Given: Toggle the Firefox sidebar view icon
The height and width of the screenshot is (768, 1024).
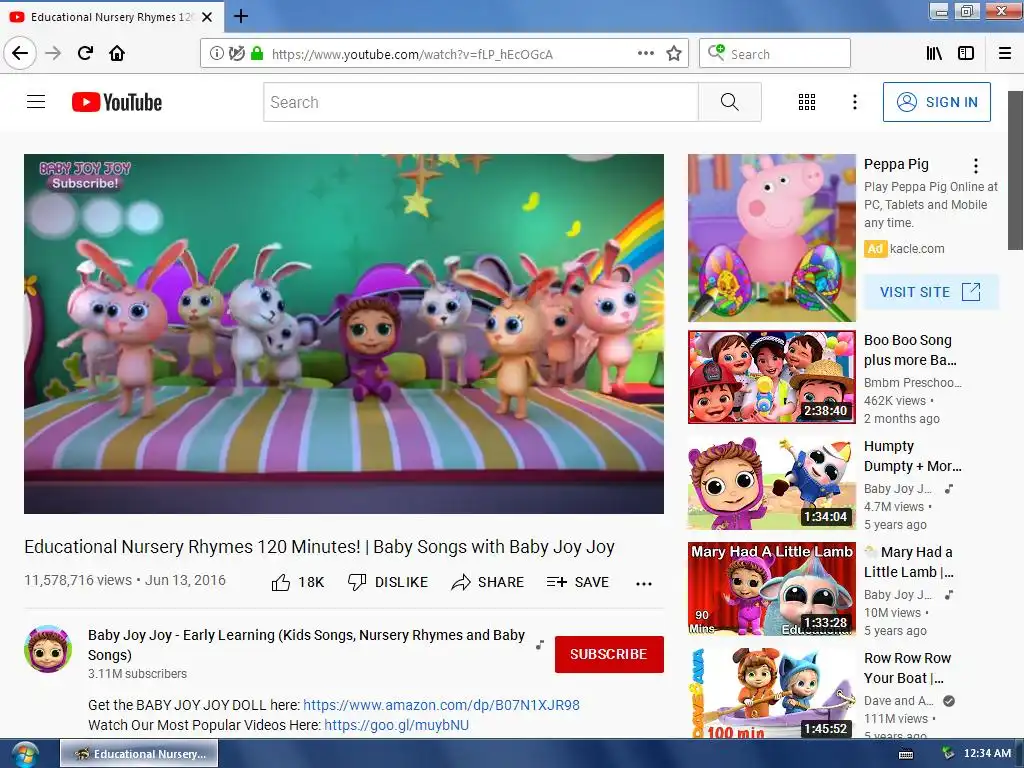Looking at the screenshot, I should [965, 54].
